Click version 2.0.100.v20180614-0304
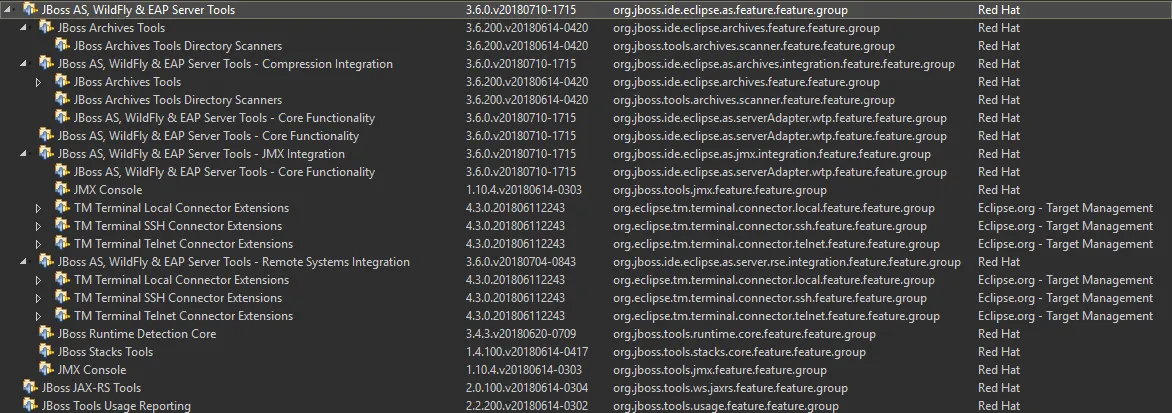This screenshot has height=413, width=1172. pos(527,388)
